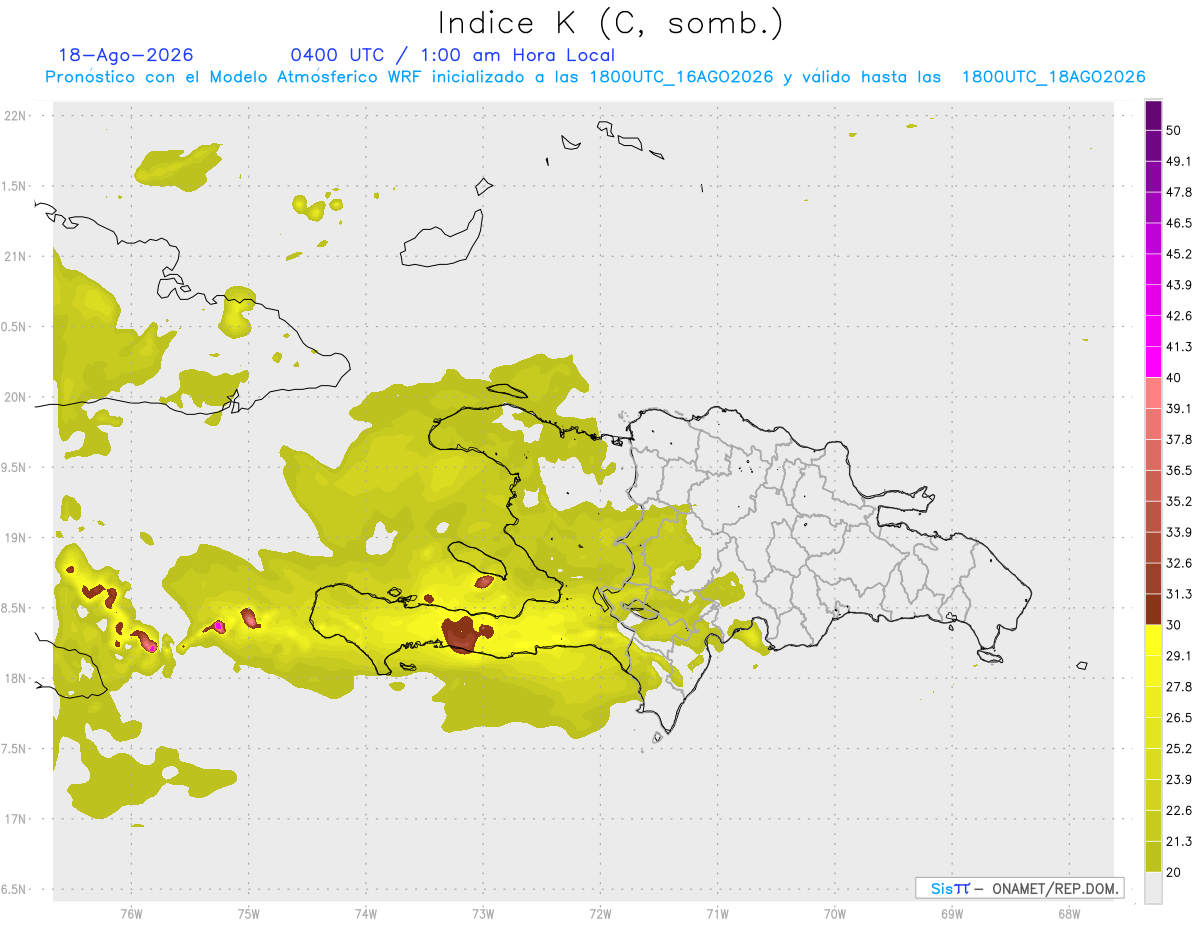Click the colorbar label '43.9'
Image resolution: width=1200 pixels, height=927 pixels.
[x=1179, y=285]
